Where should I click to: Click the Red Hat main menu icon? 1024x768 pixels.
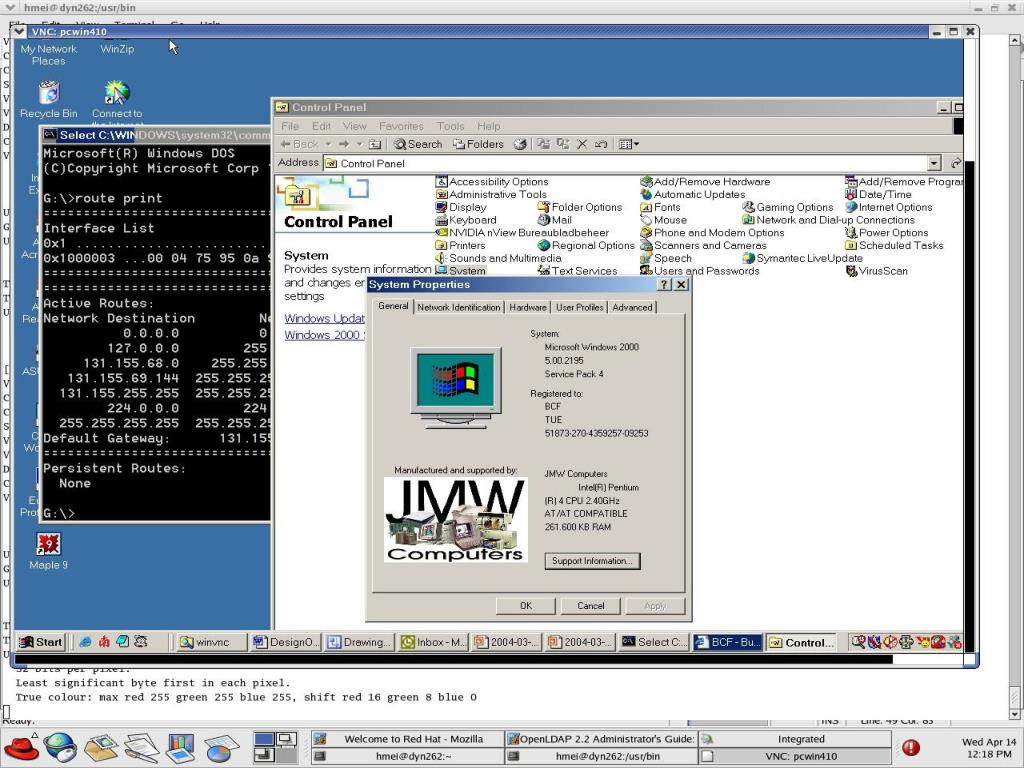(20, 747)
